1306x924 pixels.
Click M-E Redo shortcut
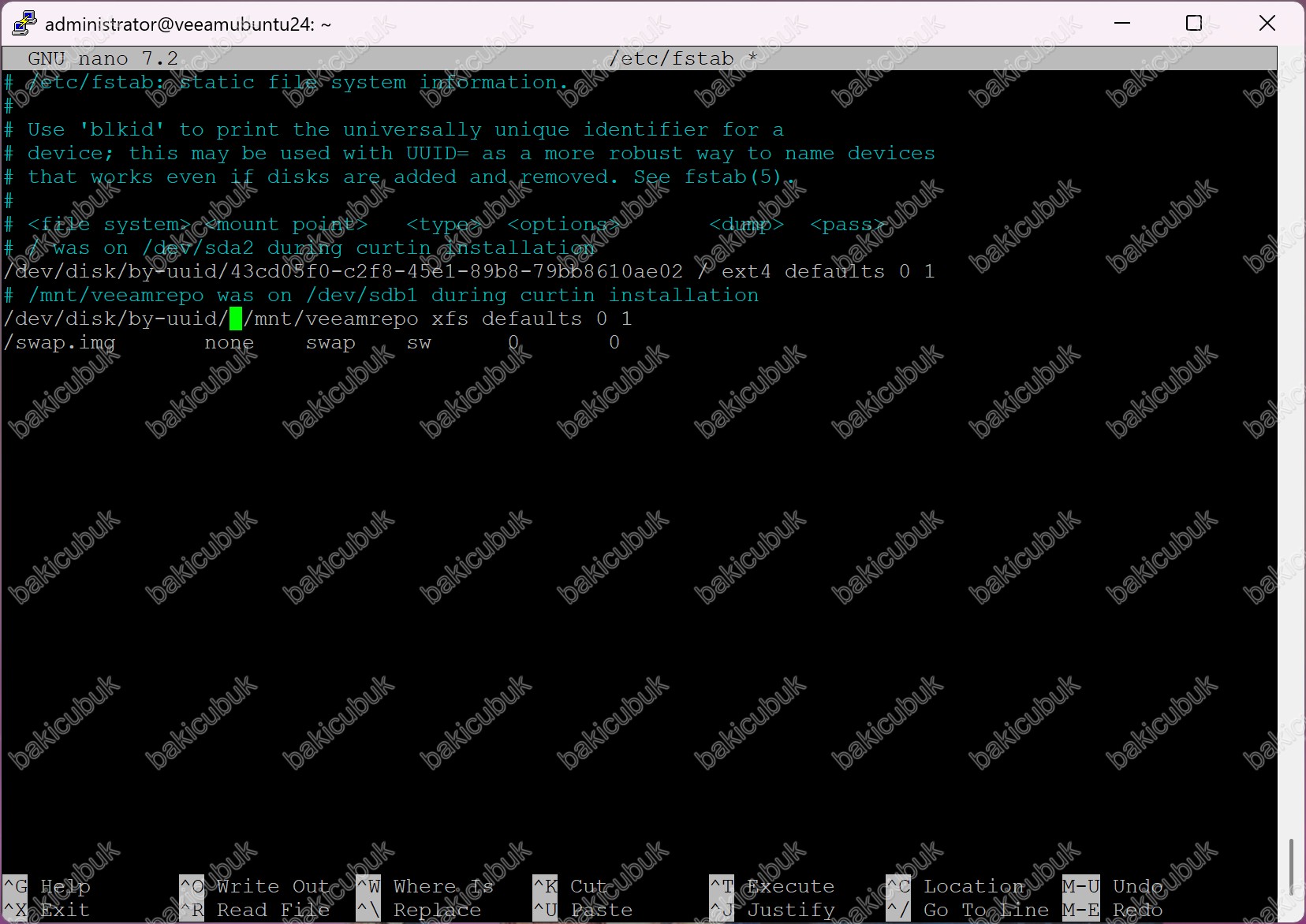[1113, 910]
